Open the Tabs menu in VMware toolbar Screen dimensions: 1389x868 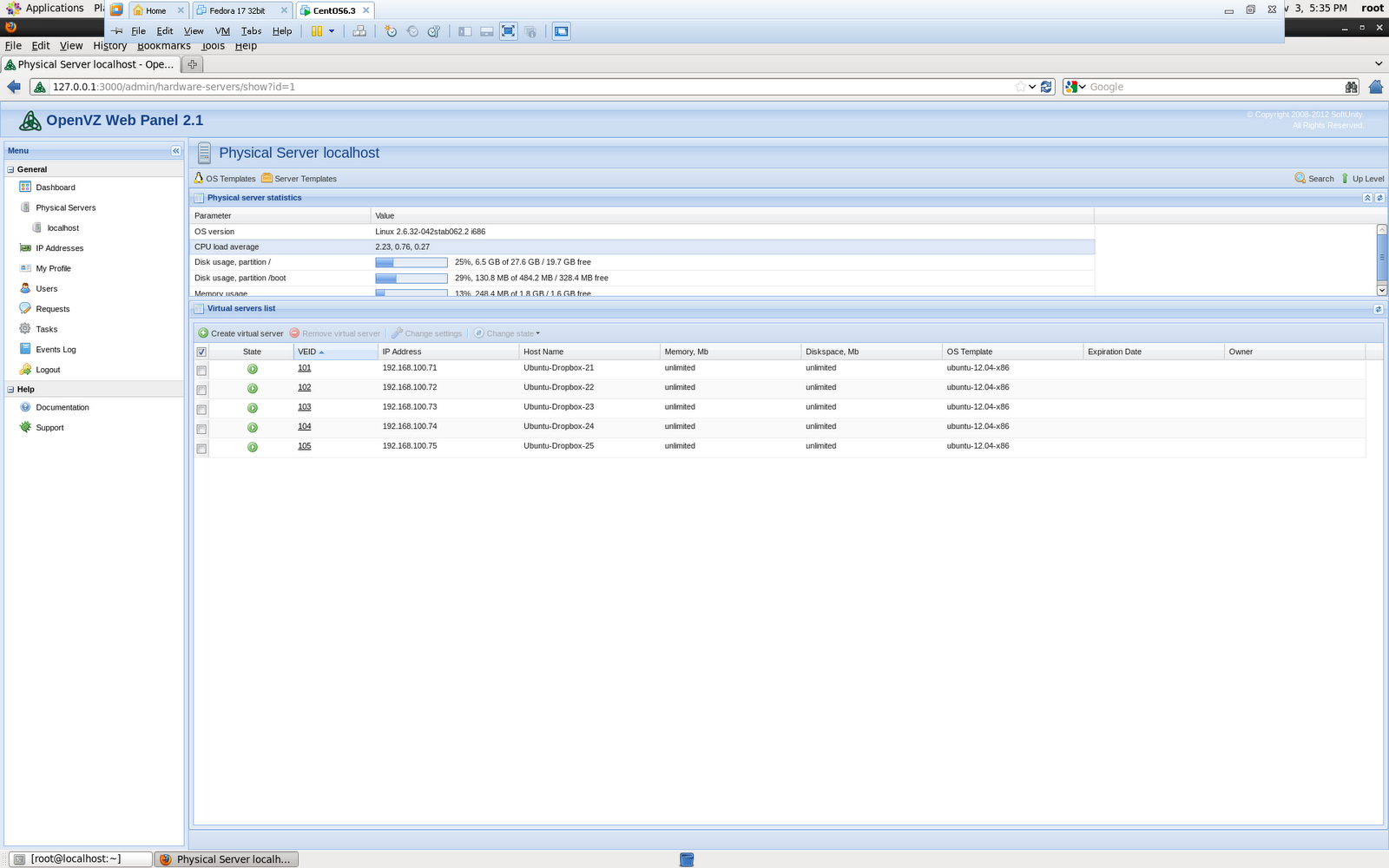[251, 31]
